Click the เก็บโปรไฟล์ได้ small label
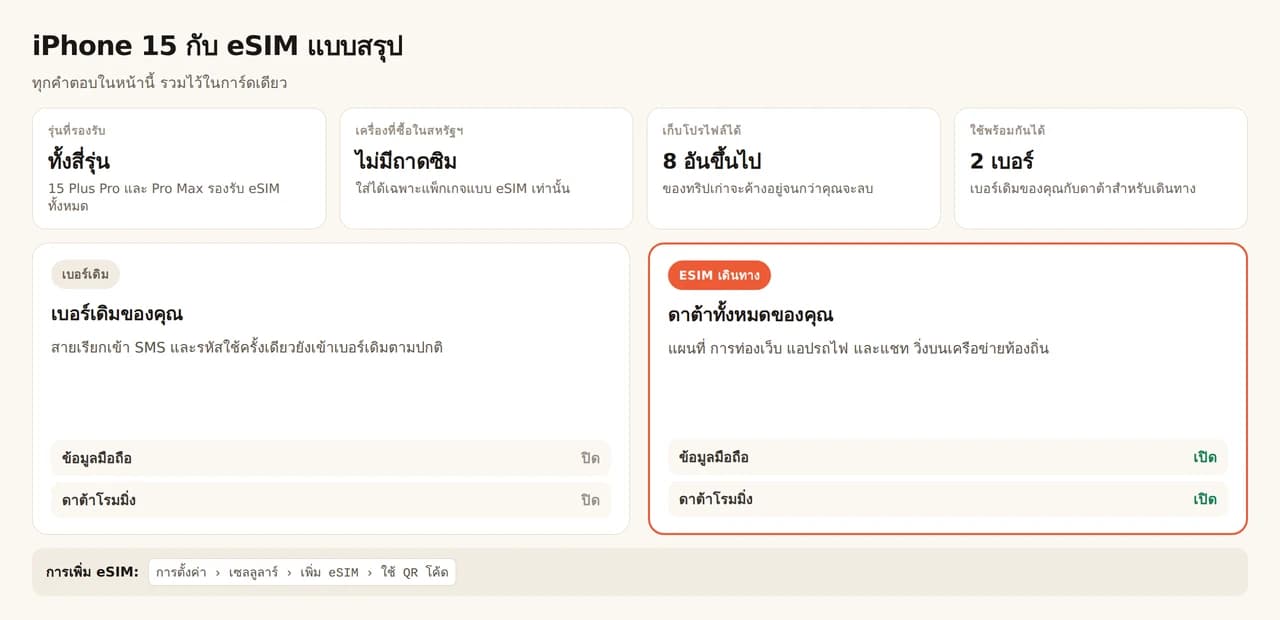Image resolution: width=1280 pixels, height=620 pixels. pyautogui.click(x=702, y=131)
